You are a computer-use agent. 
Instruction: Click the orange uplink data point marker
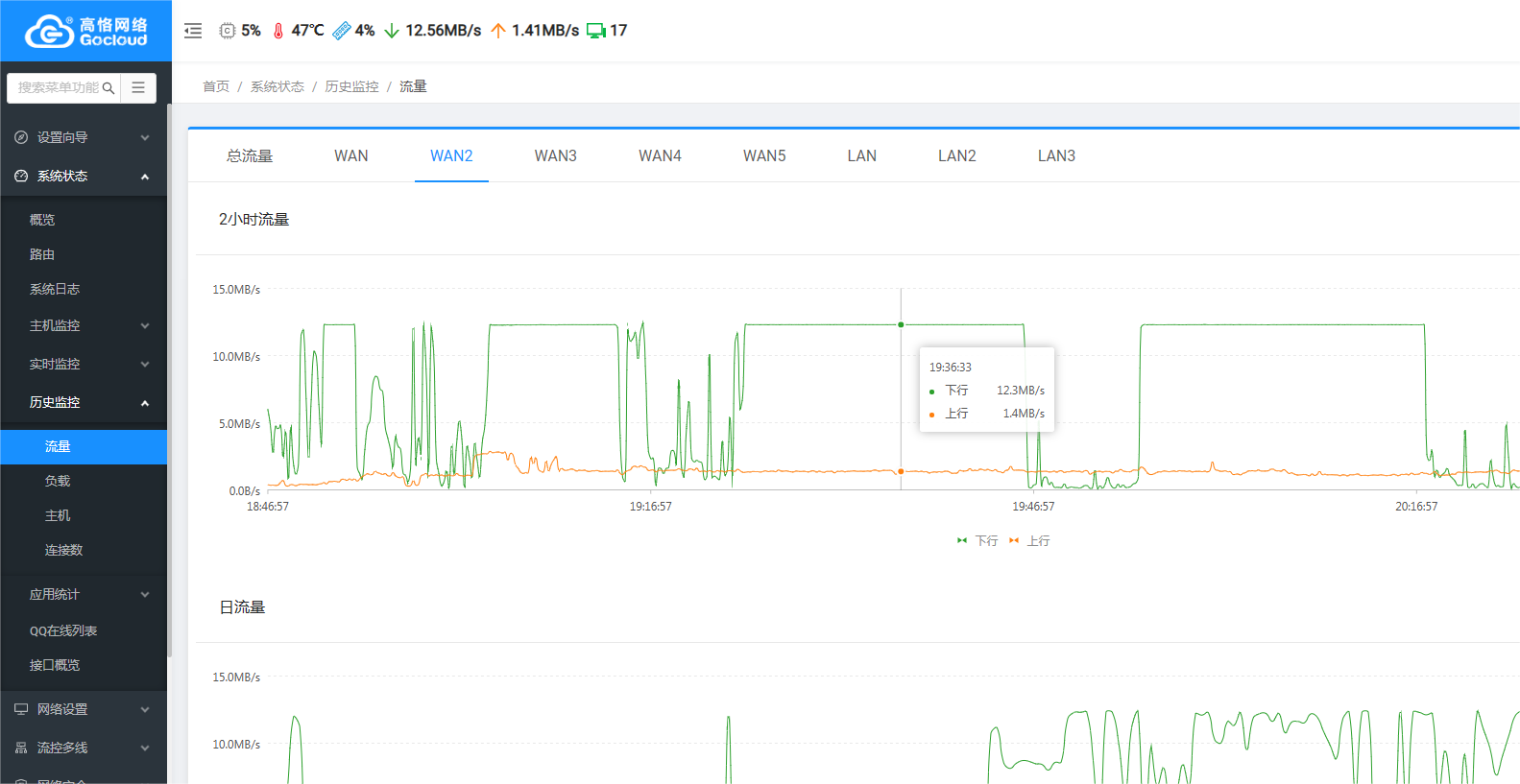(901, 471)
